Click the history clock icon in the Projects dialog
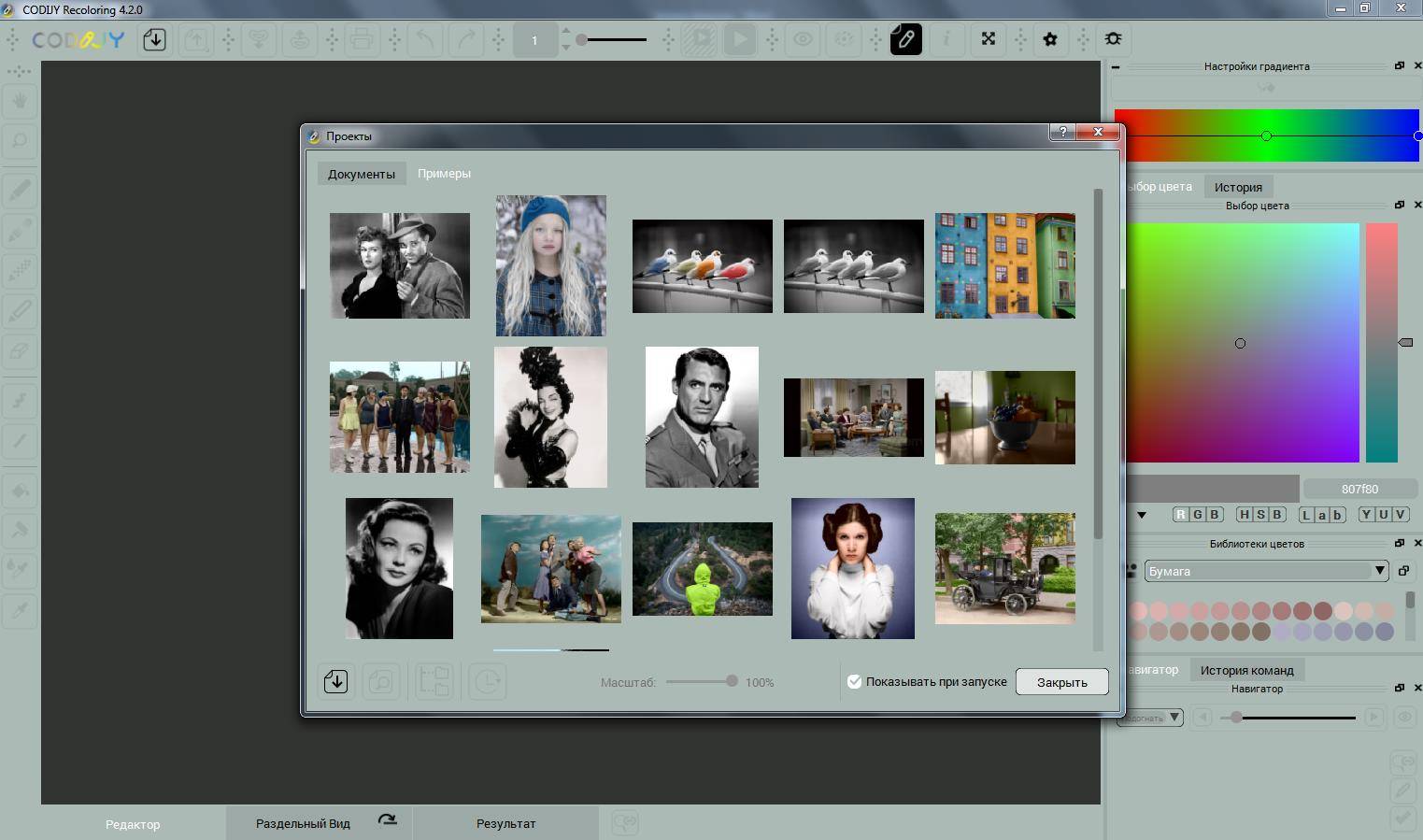This screenshot has height=840, width=1423. tap(487, 681)
